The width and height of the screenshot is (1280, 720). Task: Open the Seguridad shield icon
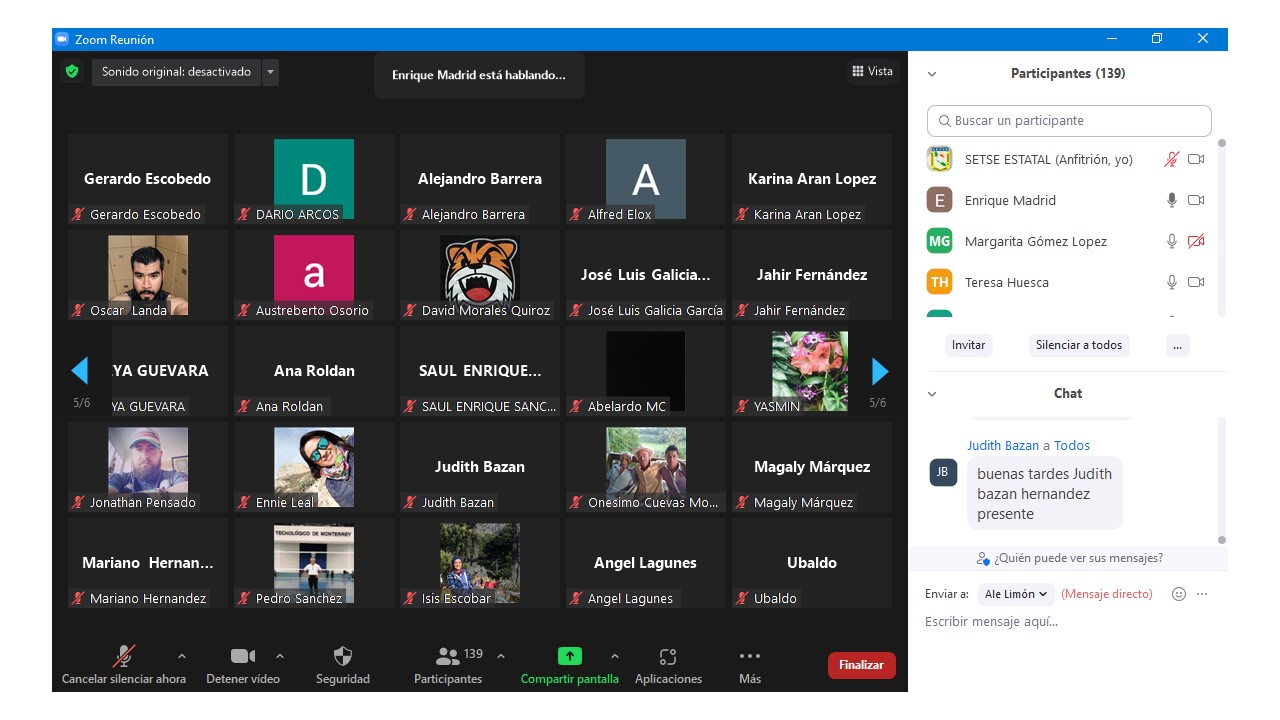[342, 657]
